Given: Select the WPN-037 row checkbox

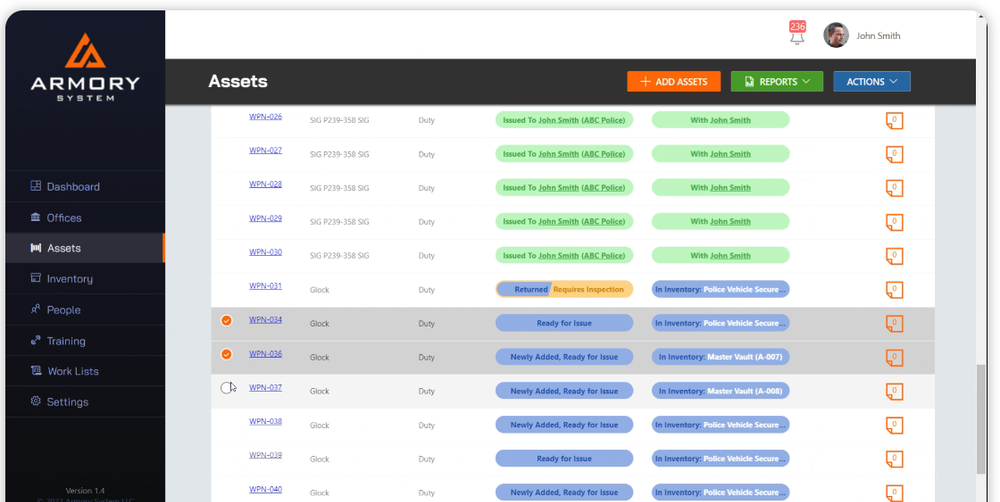Looking at the screenshot, I should coord(226,388).
